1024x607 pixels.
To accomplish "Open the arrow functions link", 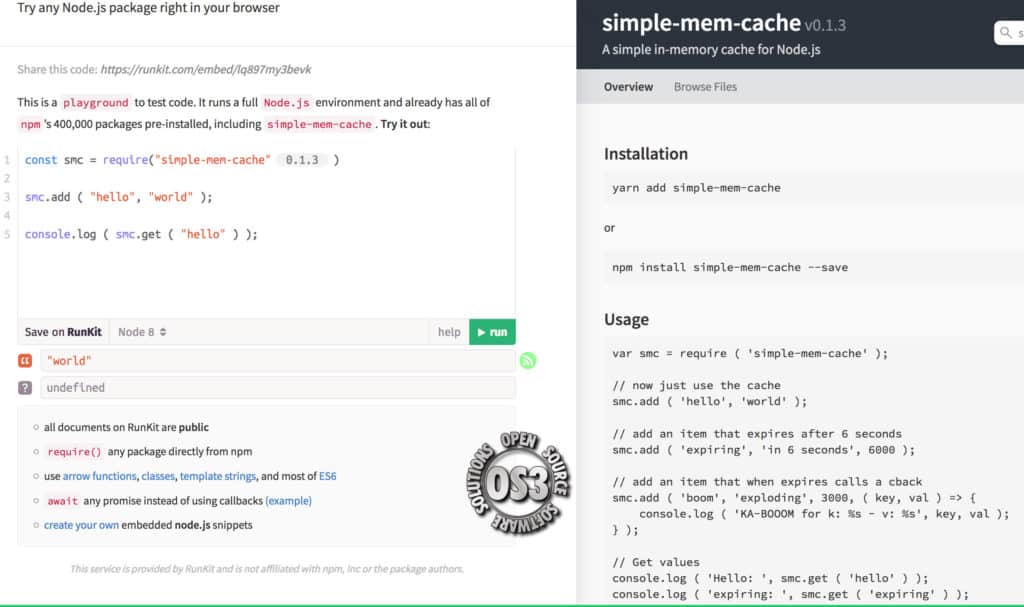I will pos(99,476).
